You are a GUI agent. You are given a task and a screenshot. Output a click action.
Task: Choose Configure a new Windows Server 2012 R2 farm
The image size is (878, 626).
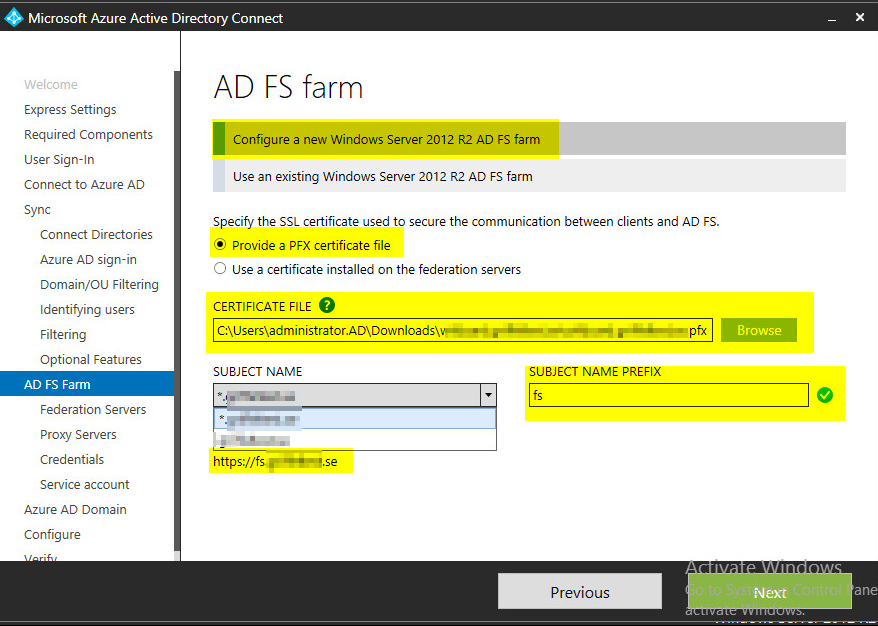386,140
